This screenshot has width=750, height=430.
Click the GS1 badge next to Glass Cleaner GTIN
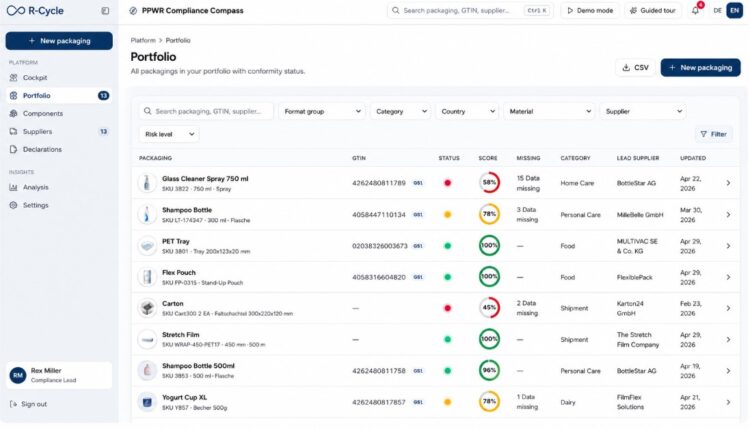click(418, 183)
